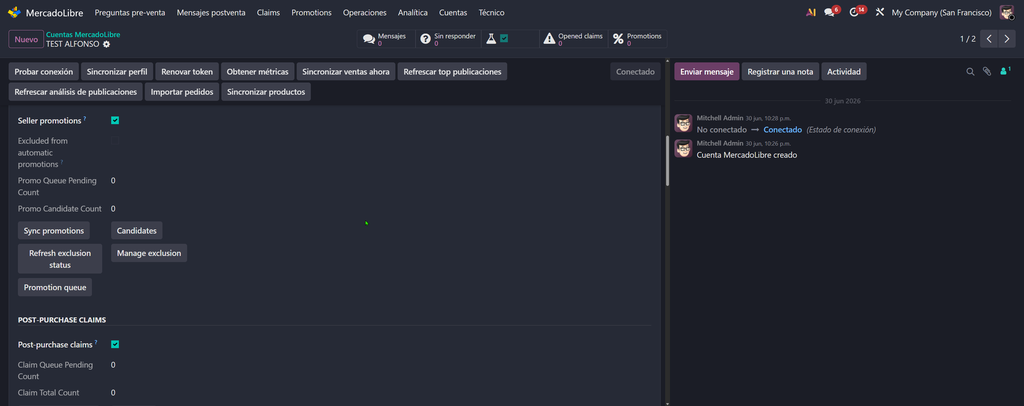Click the Promo Candidate Count value
The width and height of the screenshot is (1024, 406).
tap(113, 209)
